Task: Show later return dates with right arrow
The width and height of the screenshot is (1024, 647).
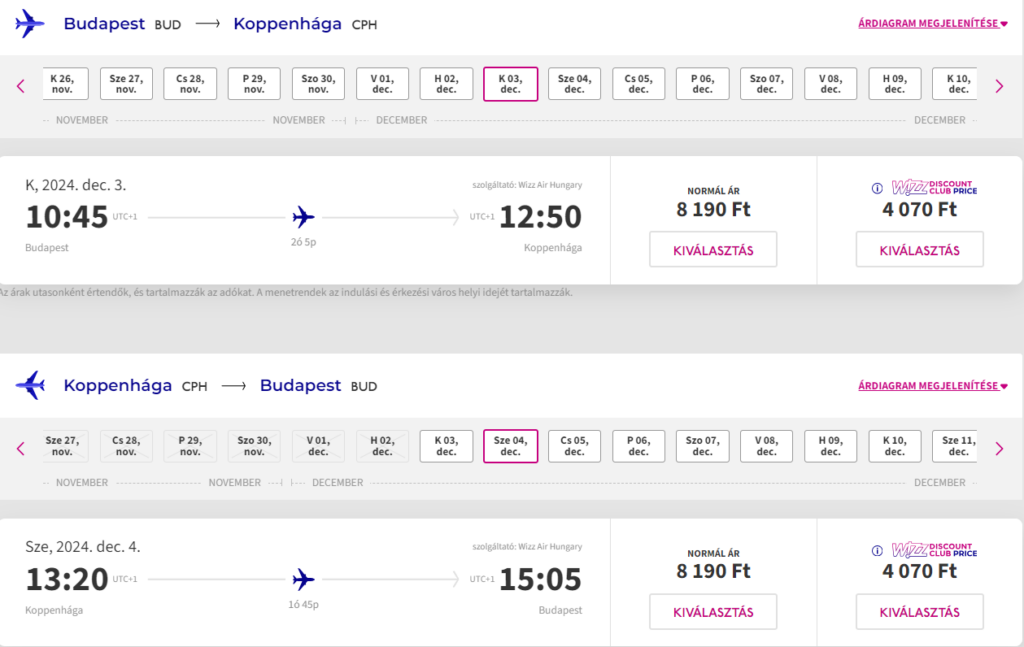Action: [999, 449]
